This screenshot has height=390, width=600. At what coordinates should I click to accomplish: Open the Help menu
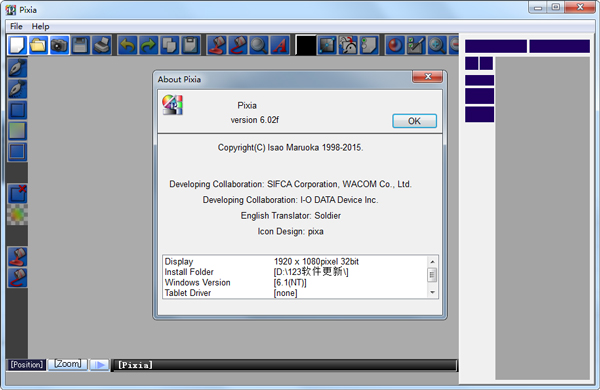[x=40, y=26]
